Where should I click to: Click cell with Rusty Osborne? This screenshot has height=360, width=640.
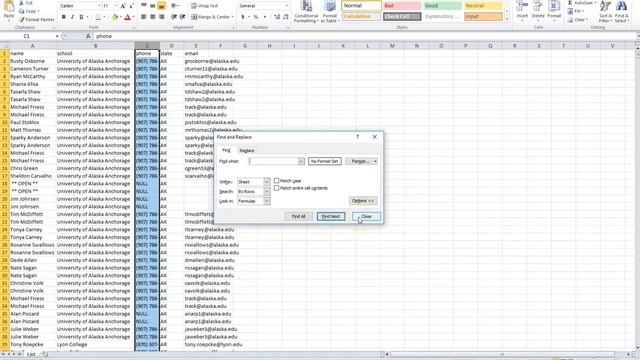tap(32, 61)
